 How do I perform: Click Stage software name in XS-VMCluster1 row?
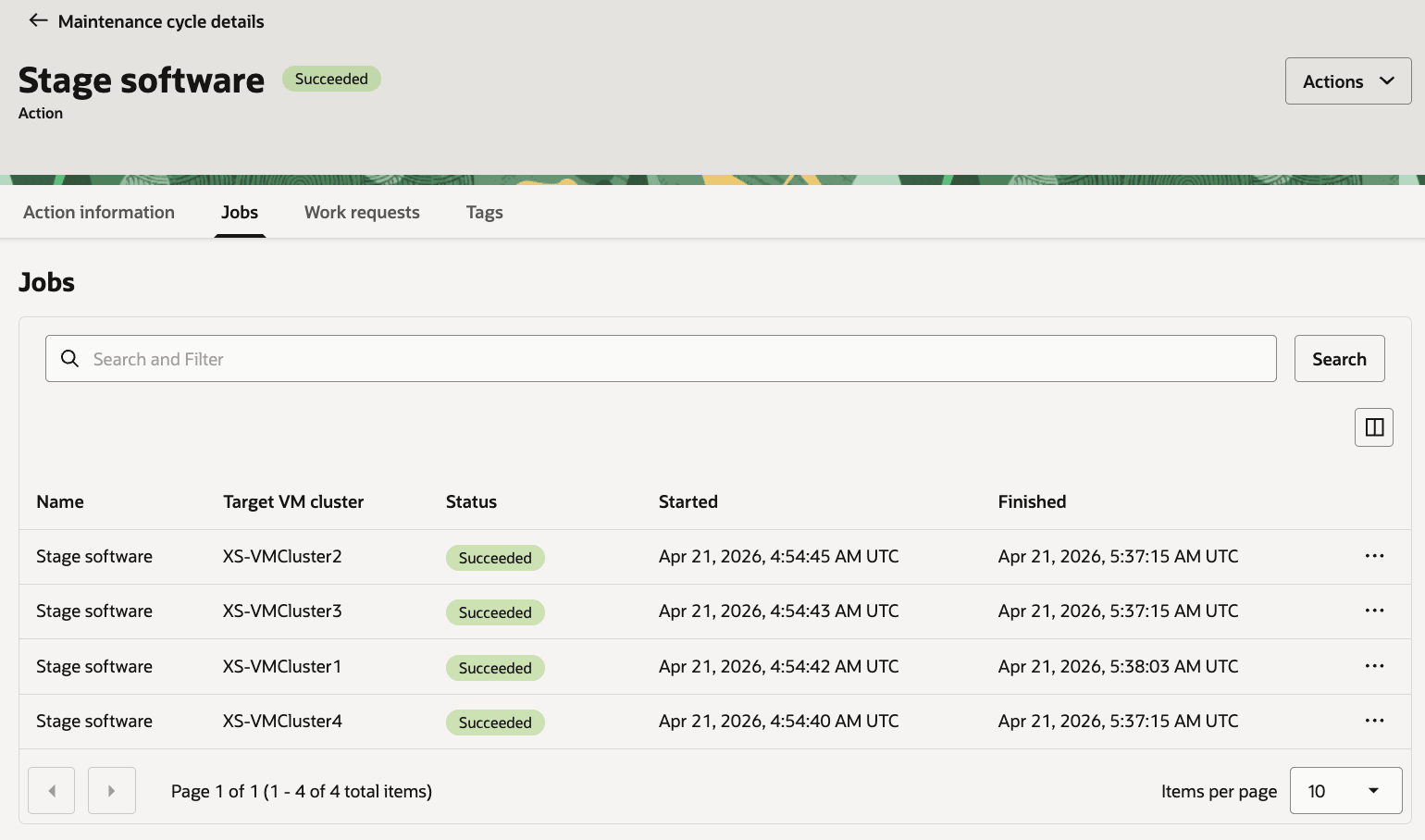[94, 666]
